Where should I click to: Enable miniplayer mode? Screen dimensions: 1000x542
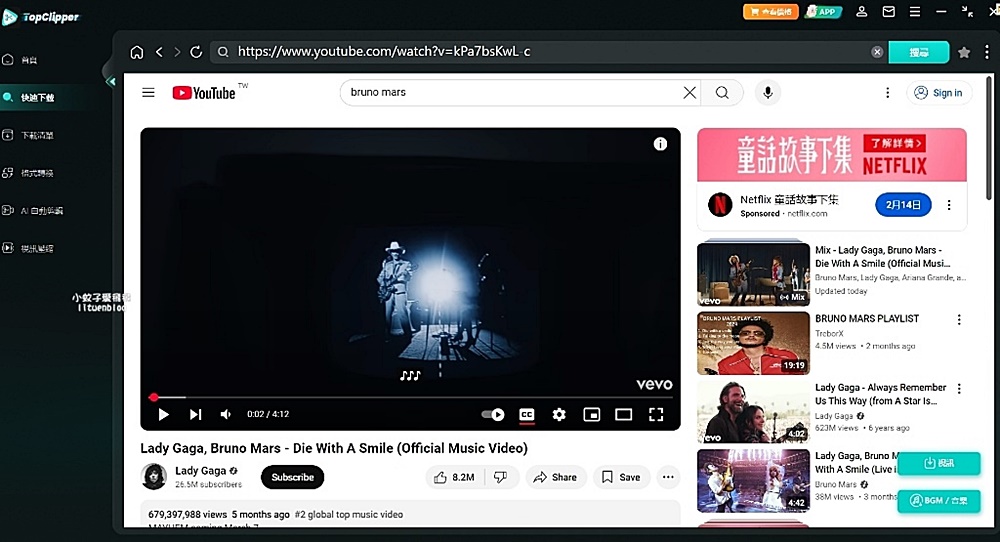click(592, 414)
